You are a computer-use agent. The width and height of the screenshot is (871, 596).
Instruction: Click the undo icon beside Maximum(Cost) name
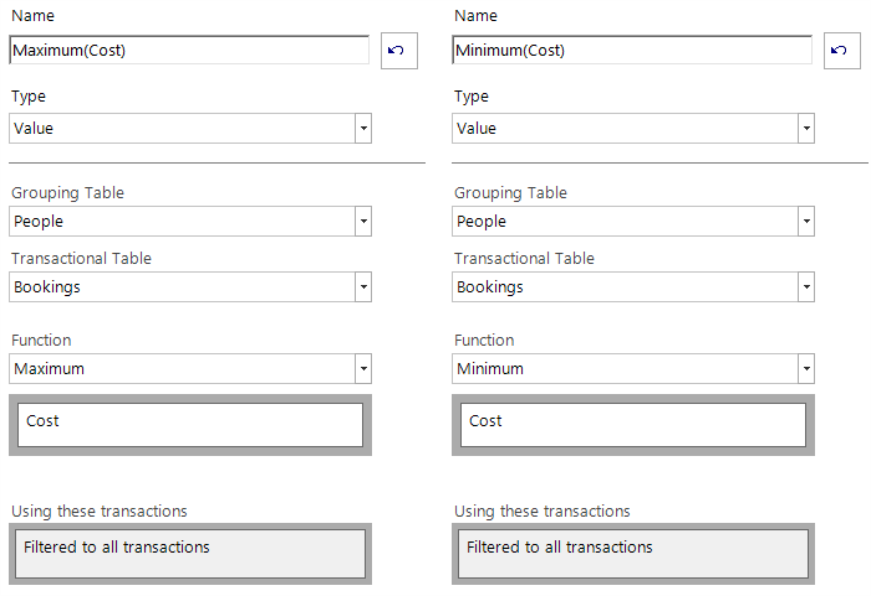coord(399,50)
